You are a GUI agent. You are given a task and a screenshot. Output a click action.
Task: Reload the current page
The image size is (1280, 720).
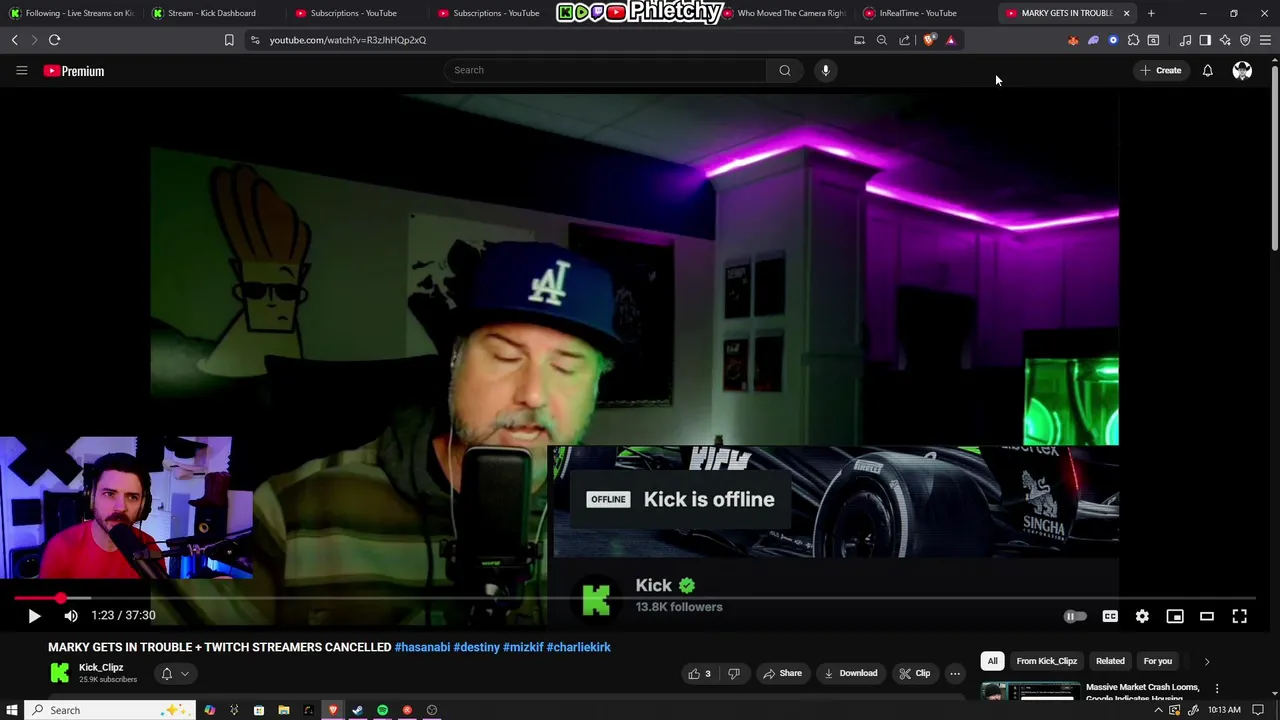tap(55, 40)
